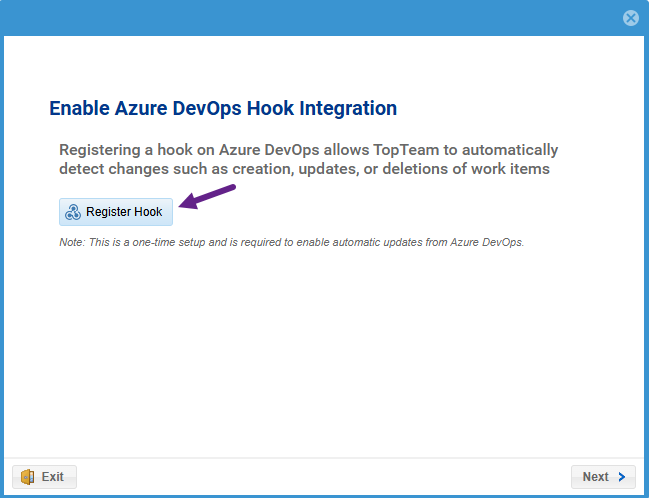The width and height of the screenshot is (649, 498).
Task: Click the 'Next' label text
Action: point(595,477)
